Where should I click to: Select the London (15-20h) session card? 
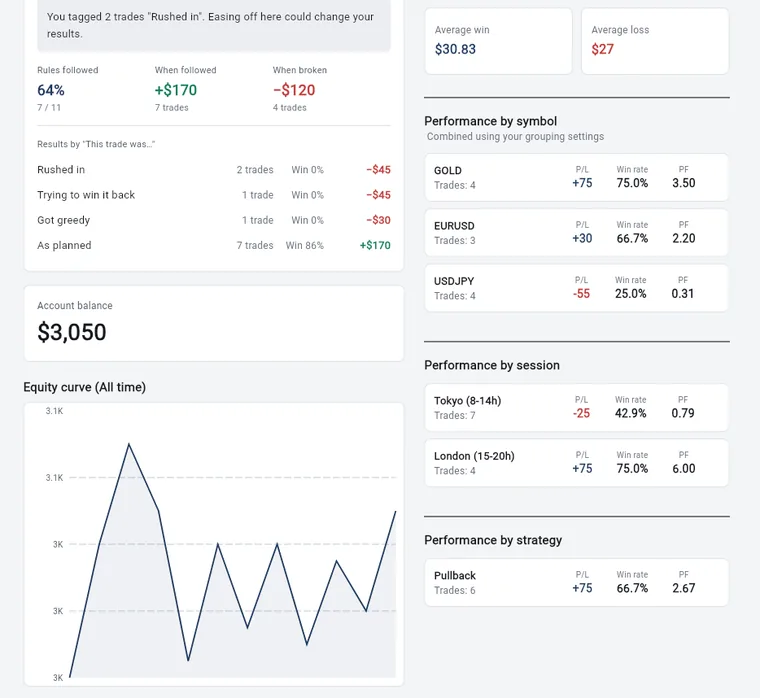[x=576, y=463]
